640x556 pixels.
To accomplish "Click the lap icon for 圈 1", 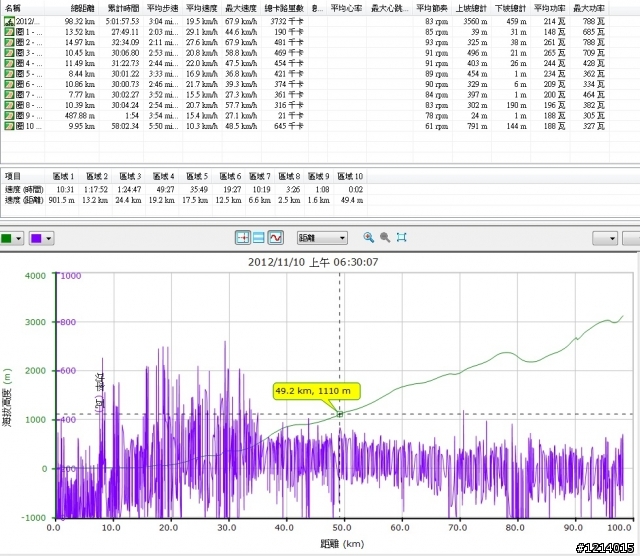I will (x=9, y=32).
